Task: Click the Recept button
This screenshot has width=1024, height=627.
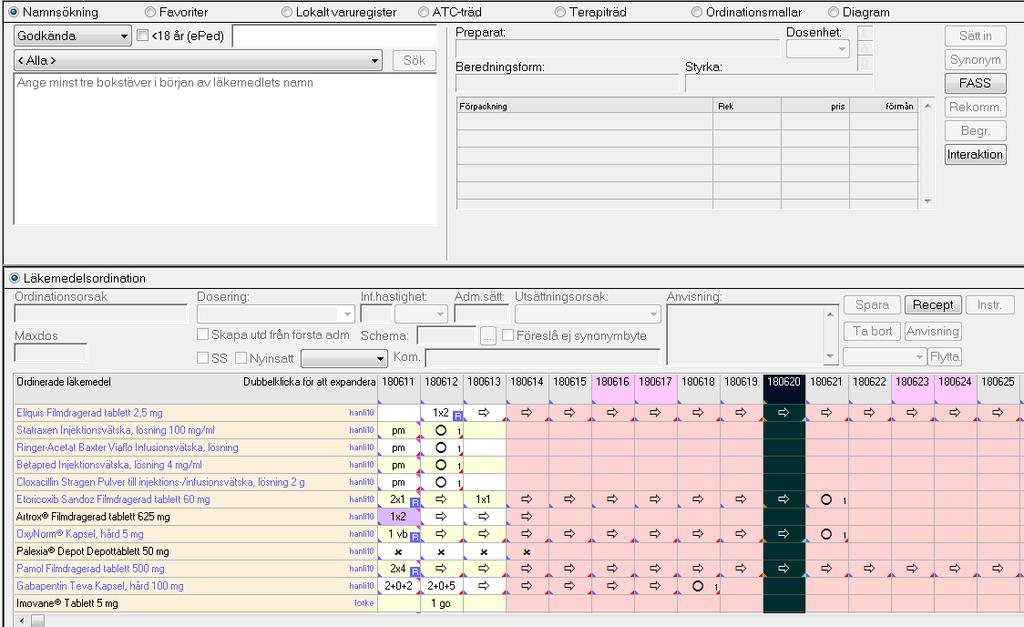Action: coord(933,304)
